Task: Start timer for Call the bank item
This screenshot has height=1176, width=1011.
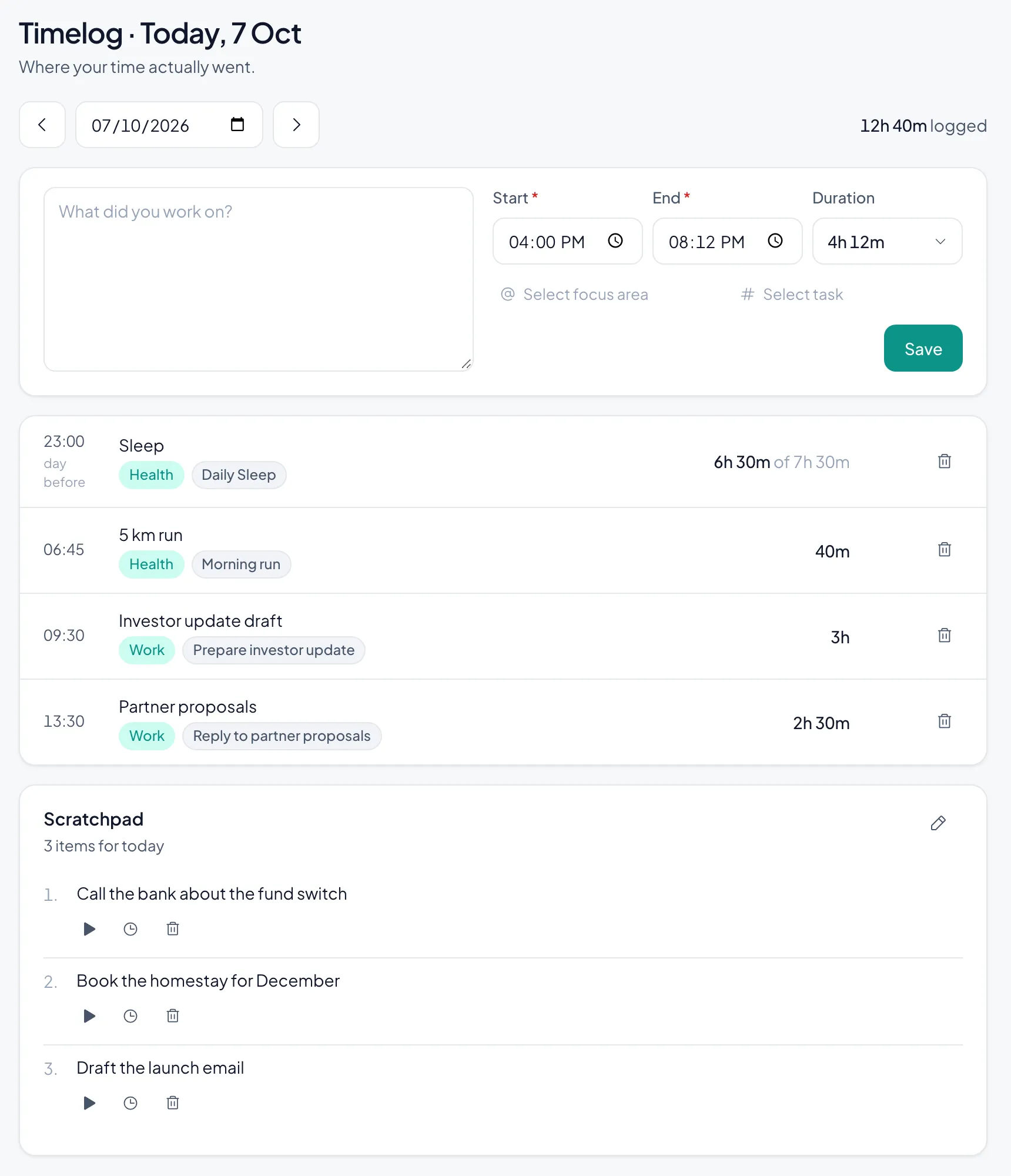Action: point(89,929)
